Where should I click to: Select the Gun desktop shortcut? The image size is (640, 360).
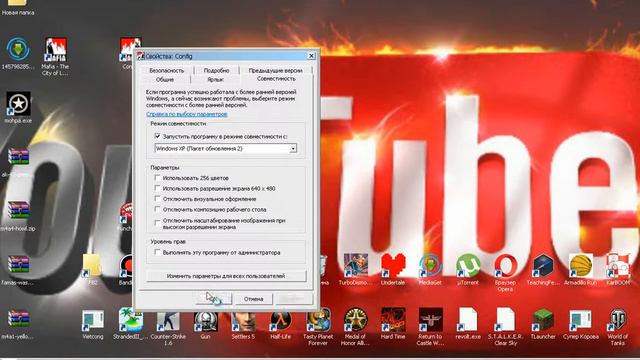coord(205,320)
